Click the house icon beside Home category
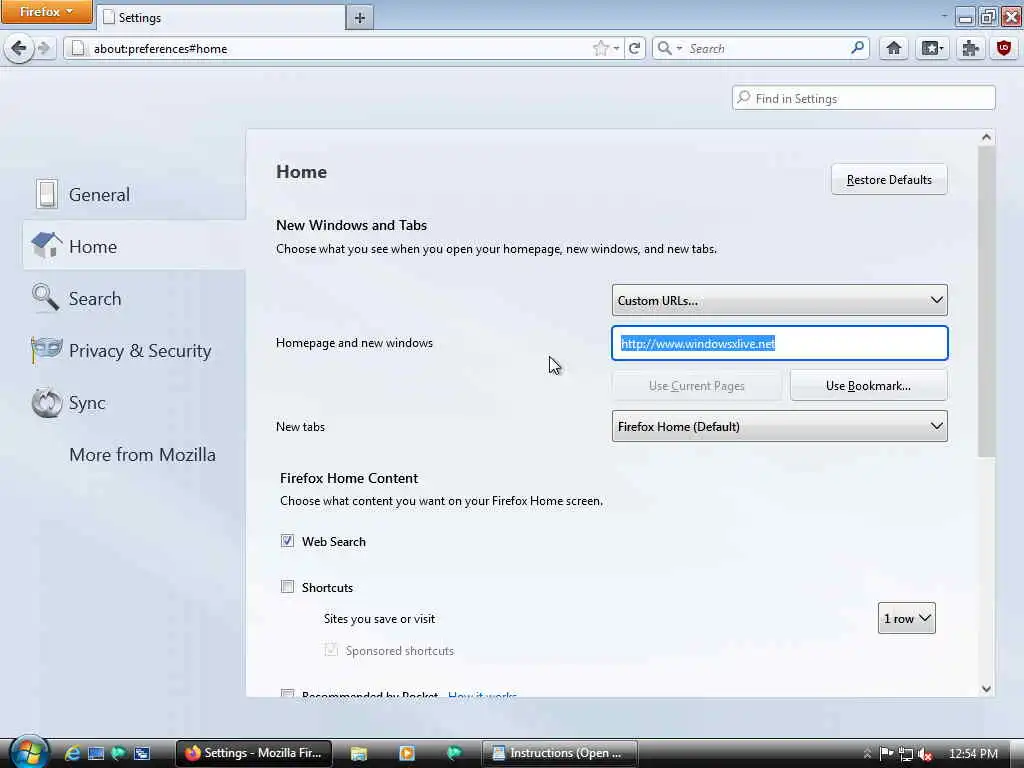1024x768 pixels. pos(46,246)
